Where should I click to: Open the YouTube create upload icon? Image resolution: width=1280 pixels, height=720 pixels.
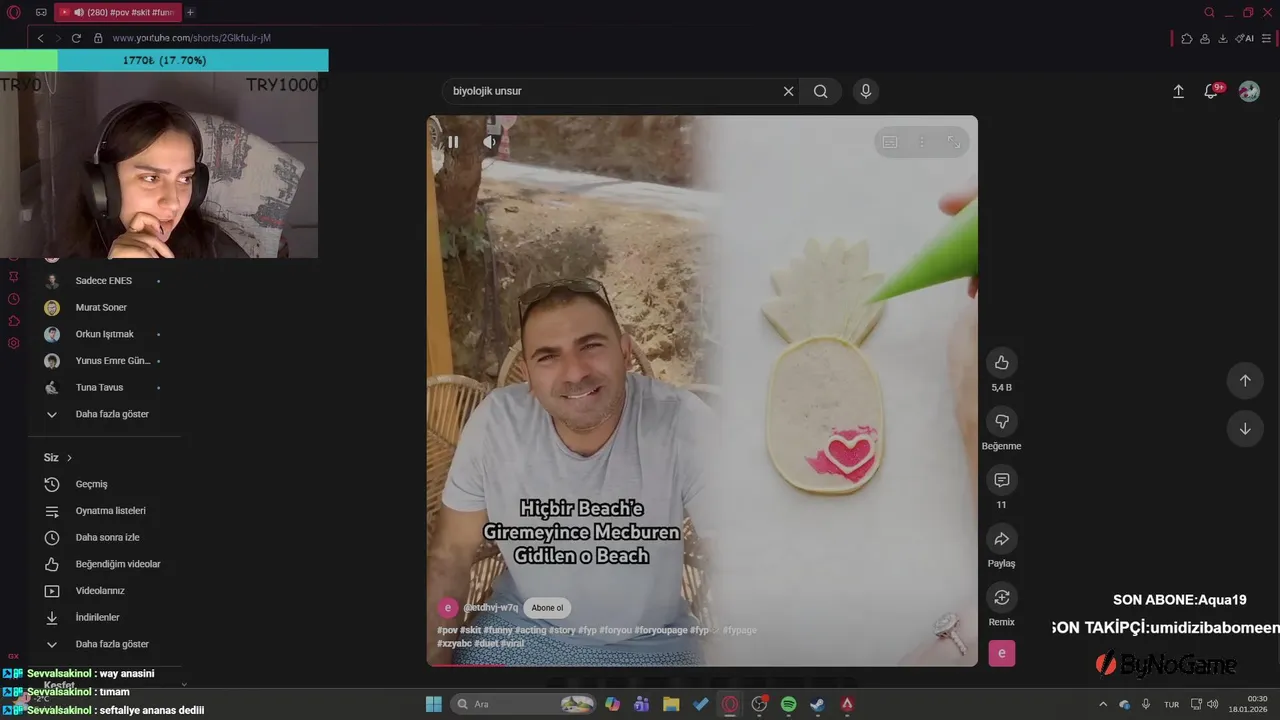[x=1178, y=91]
